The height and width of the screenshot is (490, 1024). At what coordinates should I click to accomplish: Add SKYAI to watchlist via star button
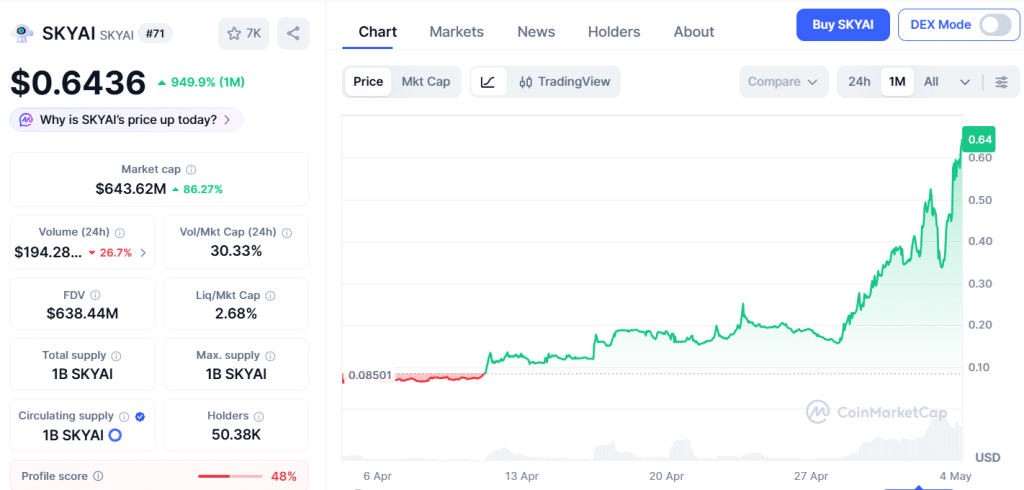tap(244, 33)
